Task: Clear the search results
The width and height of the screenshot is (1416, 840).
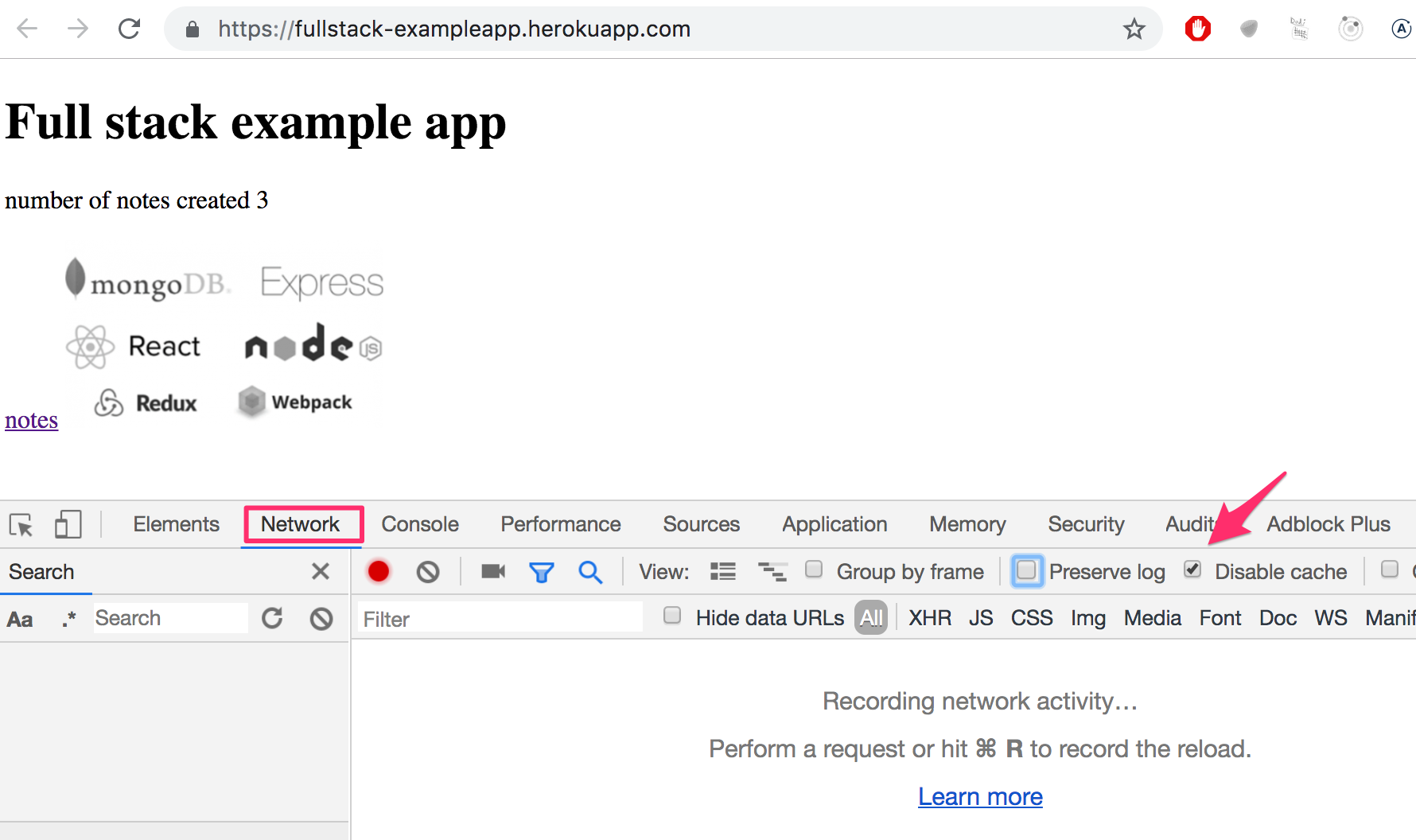Action: tap(321, 618)
